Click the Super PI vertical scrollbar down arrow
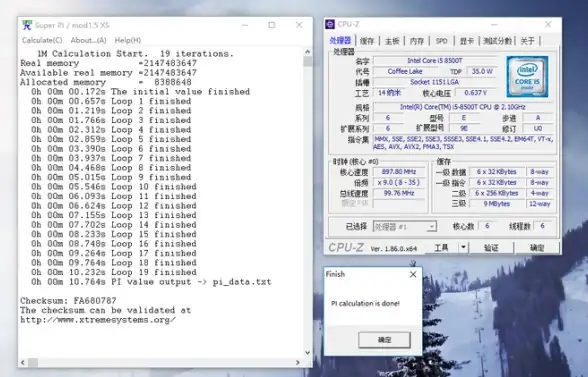This screenshot has width=588, height=377. (308, 352)
